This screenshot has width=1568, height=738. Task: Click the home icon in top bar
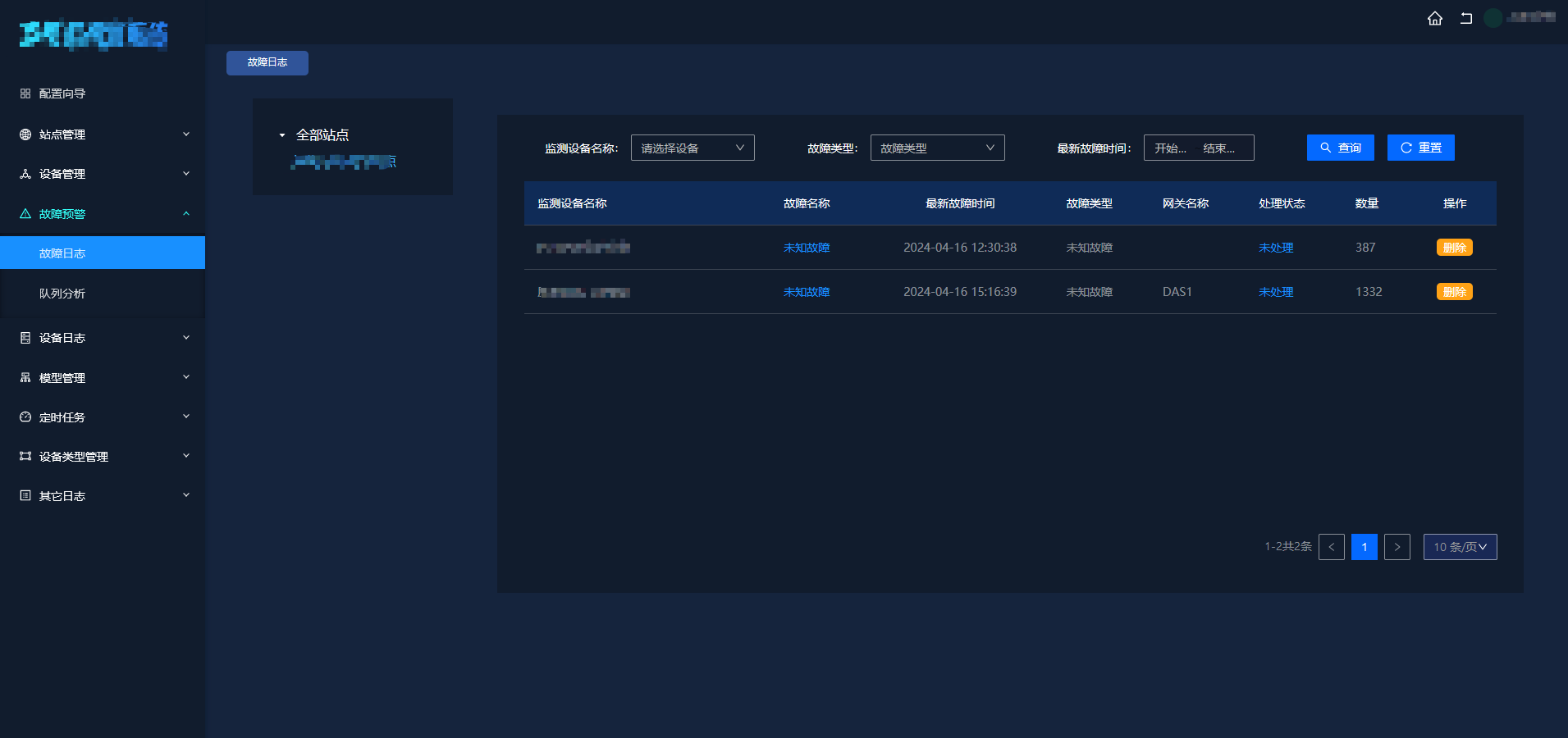tap(1434, 18)
